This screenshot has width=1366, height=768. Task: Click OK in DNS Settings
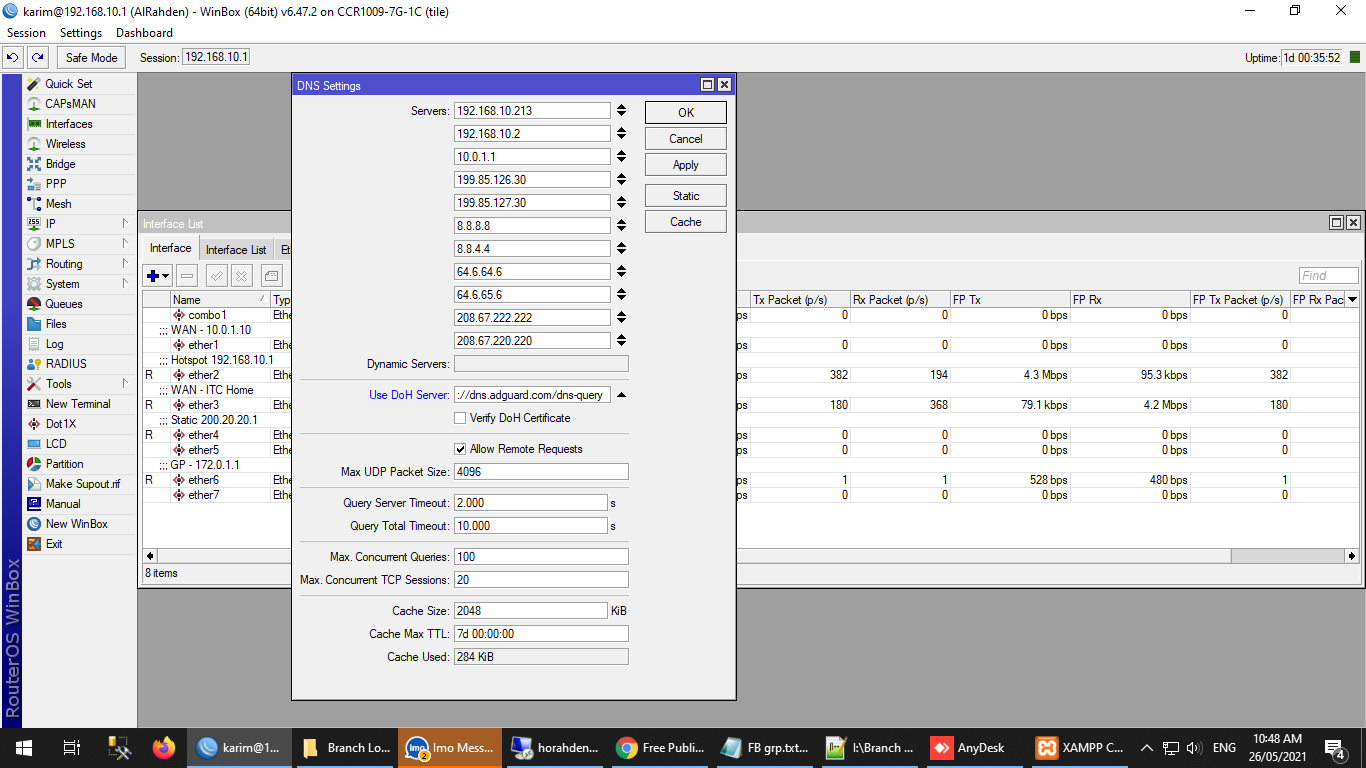pos(686,113)
